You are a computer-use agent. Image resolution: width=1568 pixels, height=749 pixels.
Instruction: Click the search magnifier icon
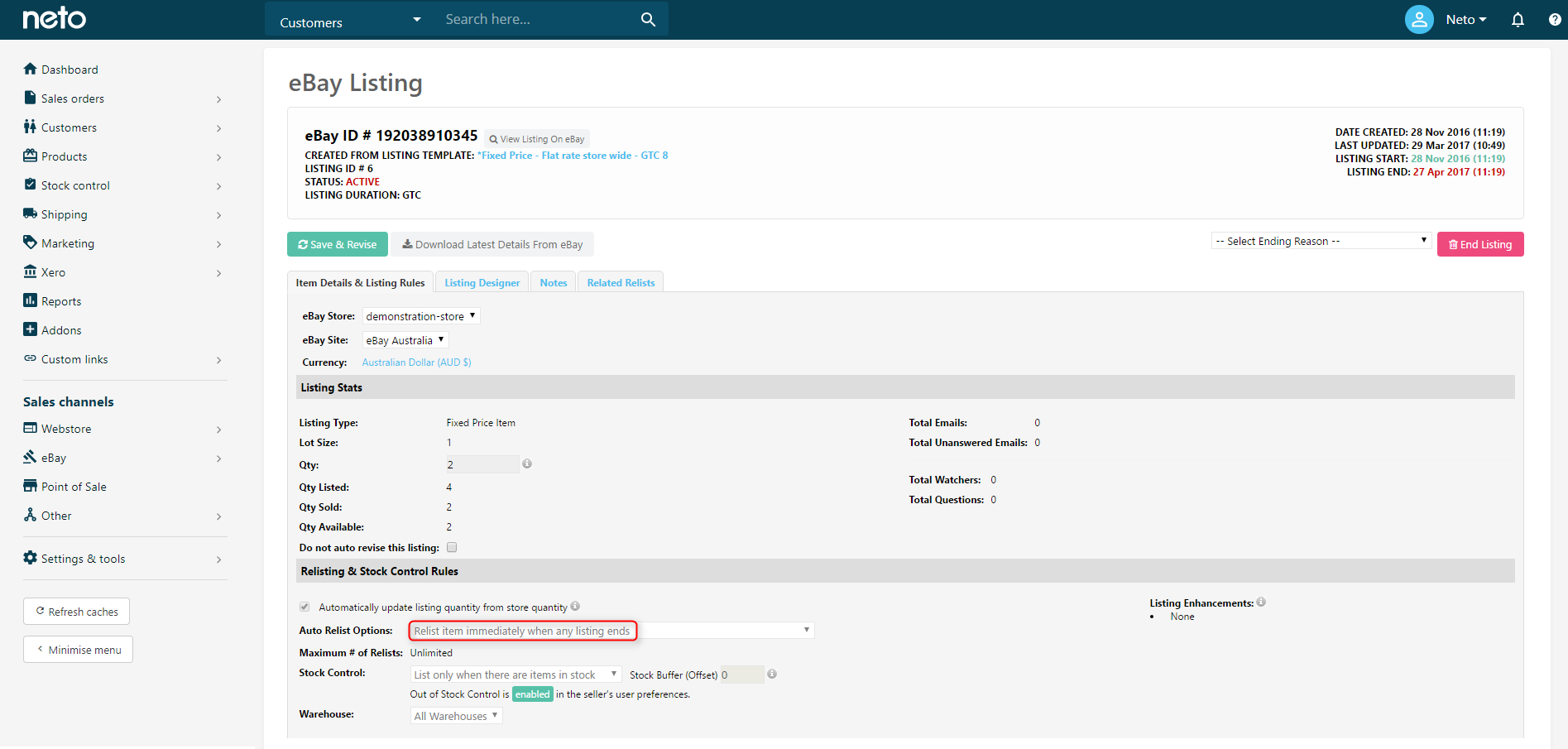click(x=648, y=19)
